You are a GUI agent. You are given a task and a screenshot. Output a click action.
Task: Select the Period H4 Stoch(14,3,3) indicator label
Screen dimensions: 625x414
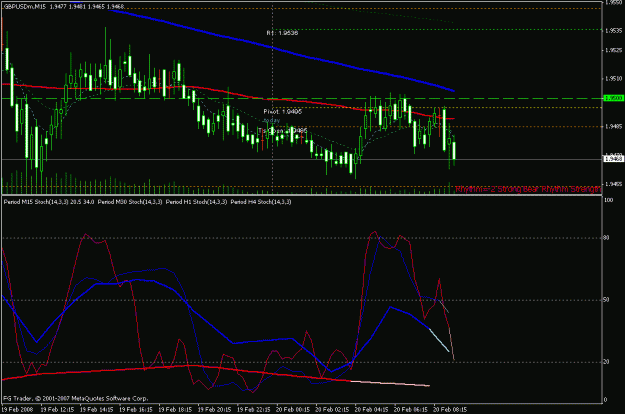(x=261, y=202)
